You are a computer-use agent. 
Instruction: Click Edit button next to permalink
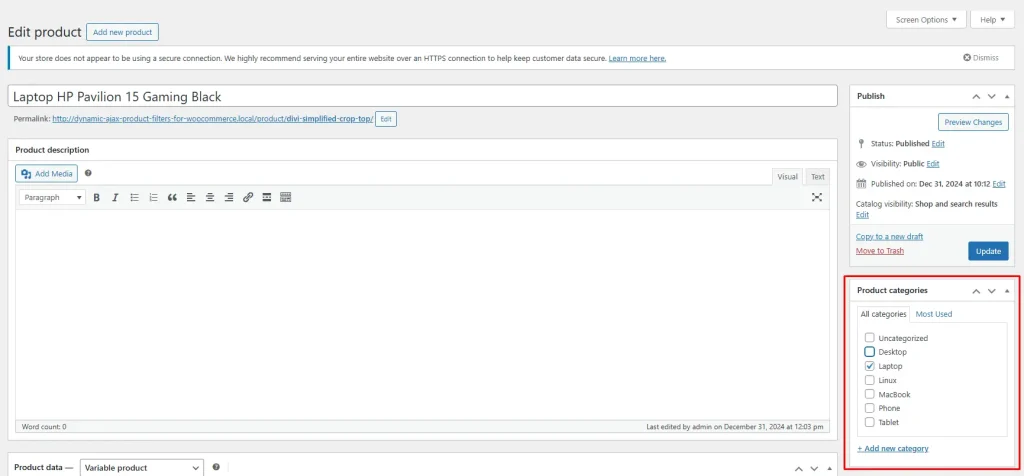[386, 119]
